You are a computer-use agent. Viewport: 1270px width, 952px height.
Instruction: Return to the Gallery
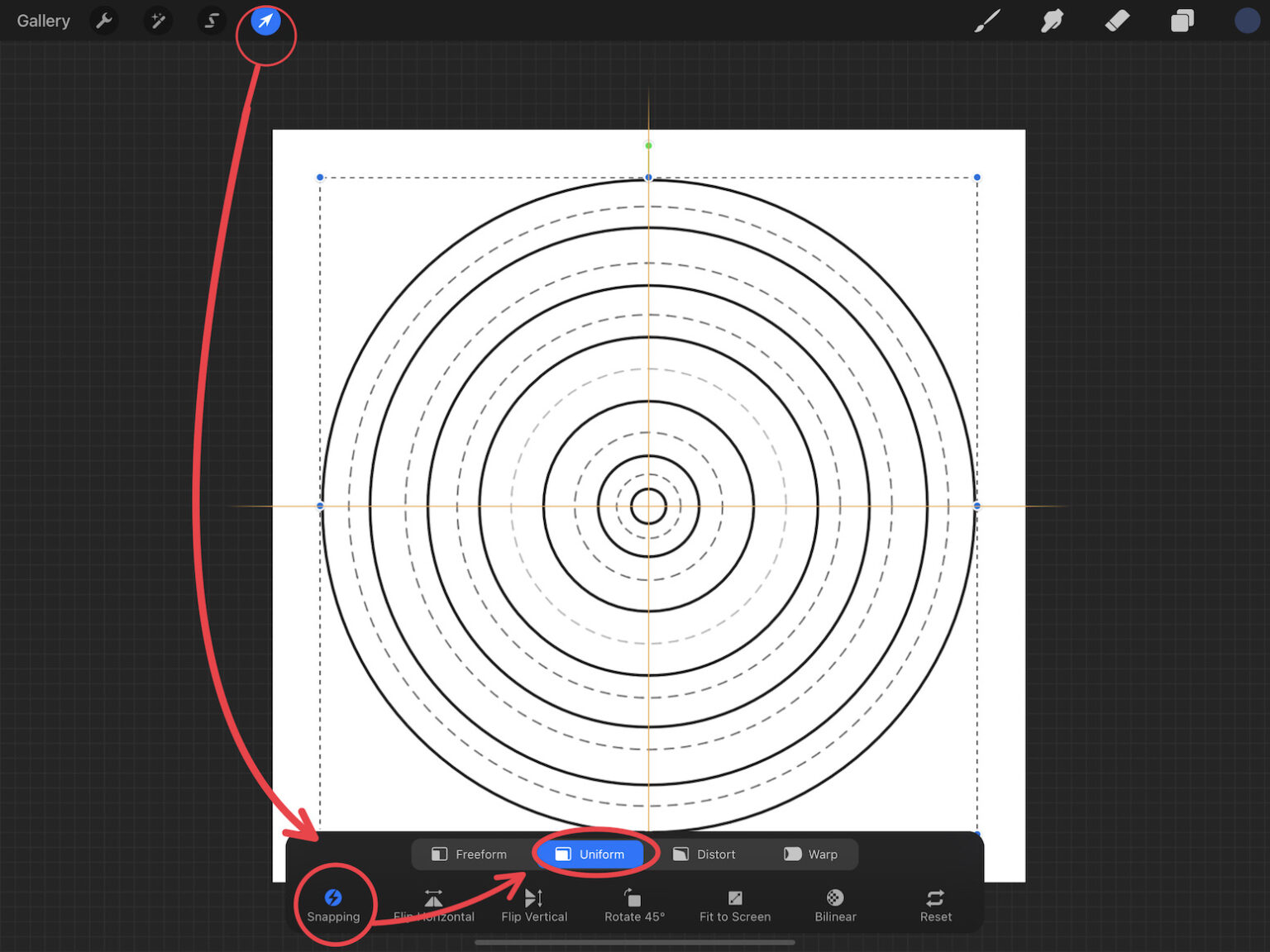pyautogui.click(x=43, y=21)
